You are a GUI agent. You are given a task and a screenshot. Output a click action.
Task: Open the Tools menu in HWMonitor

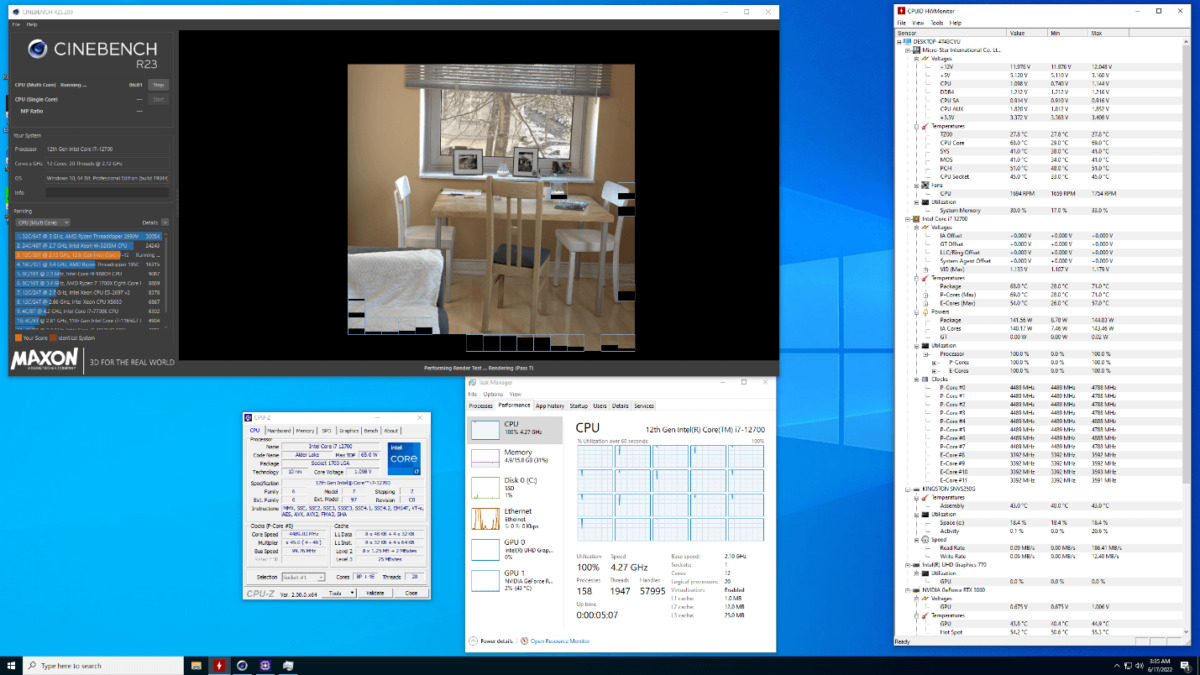coord(936,22)
